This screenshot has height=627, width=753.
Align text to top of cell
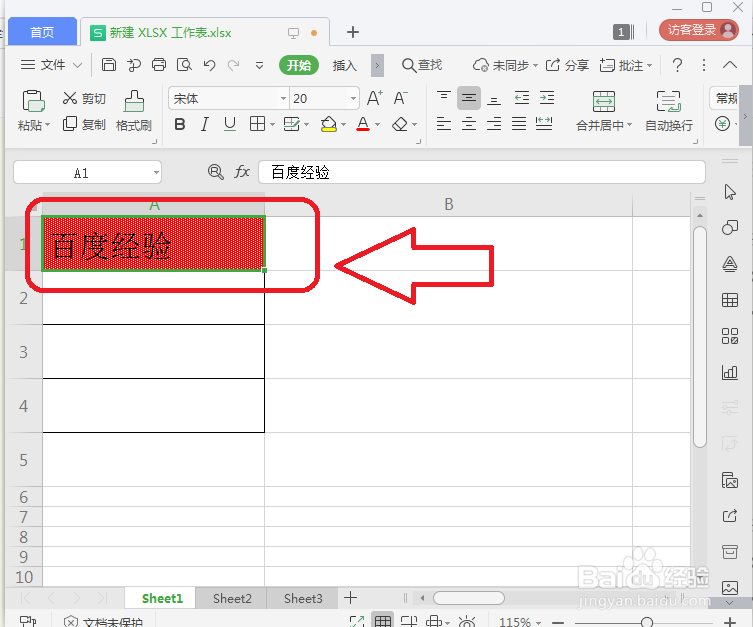click(444, 98)
